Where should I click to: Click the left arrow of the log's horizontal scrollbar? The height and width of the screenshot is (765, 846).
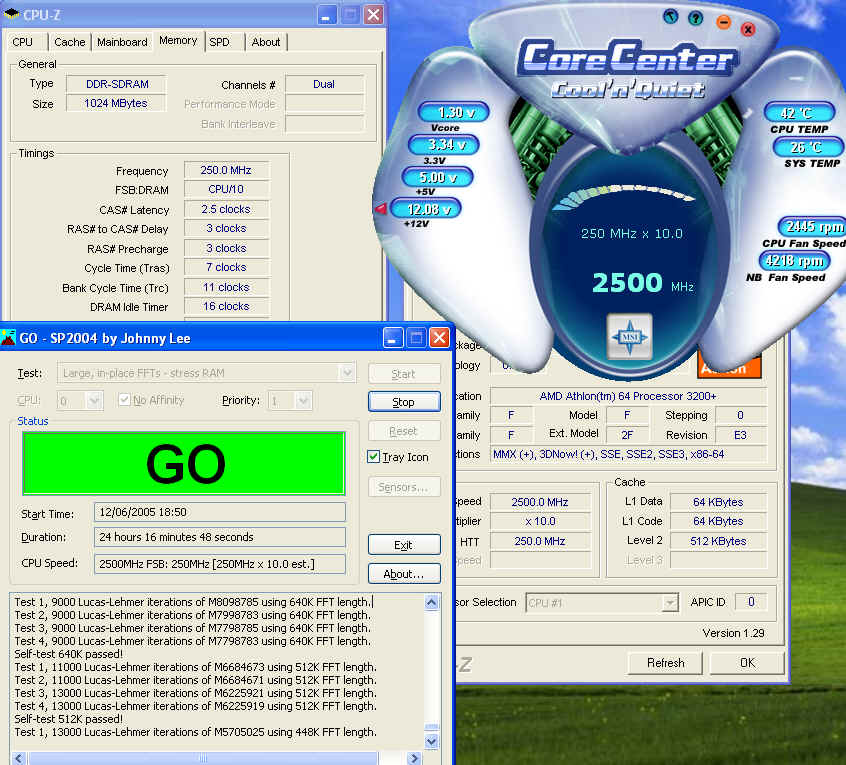pos(19,758)
